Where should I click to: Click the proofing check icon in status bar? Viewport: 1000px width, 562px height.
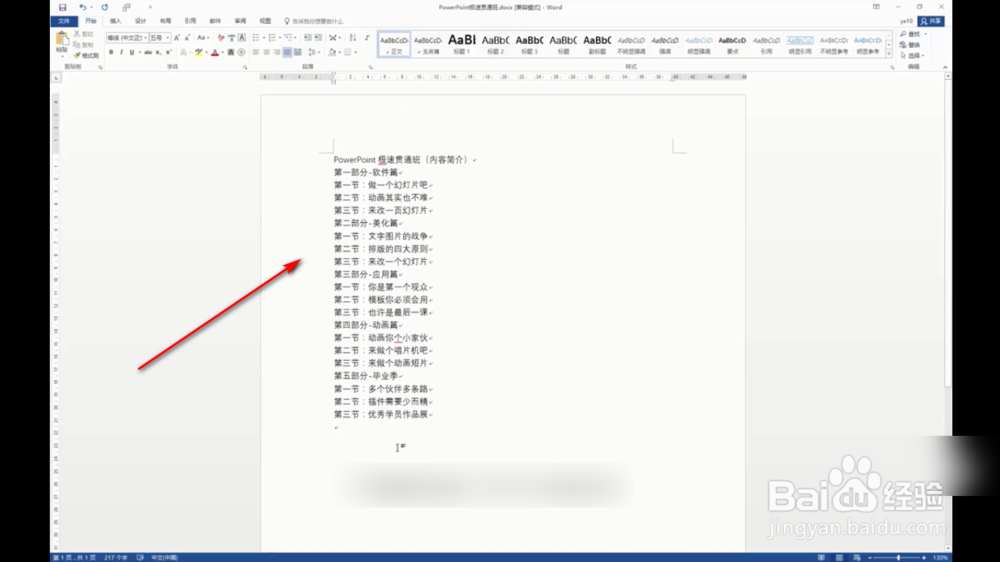coord(140,558)
